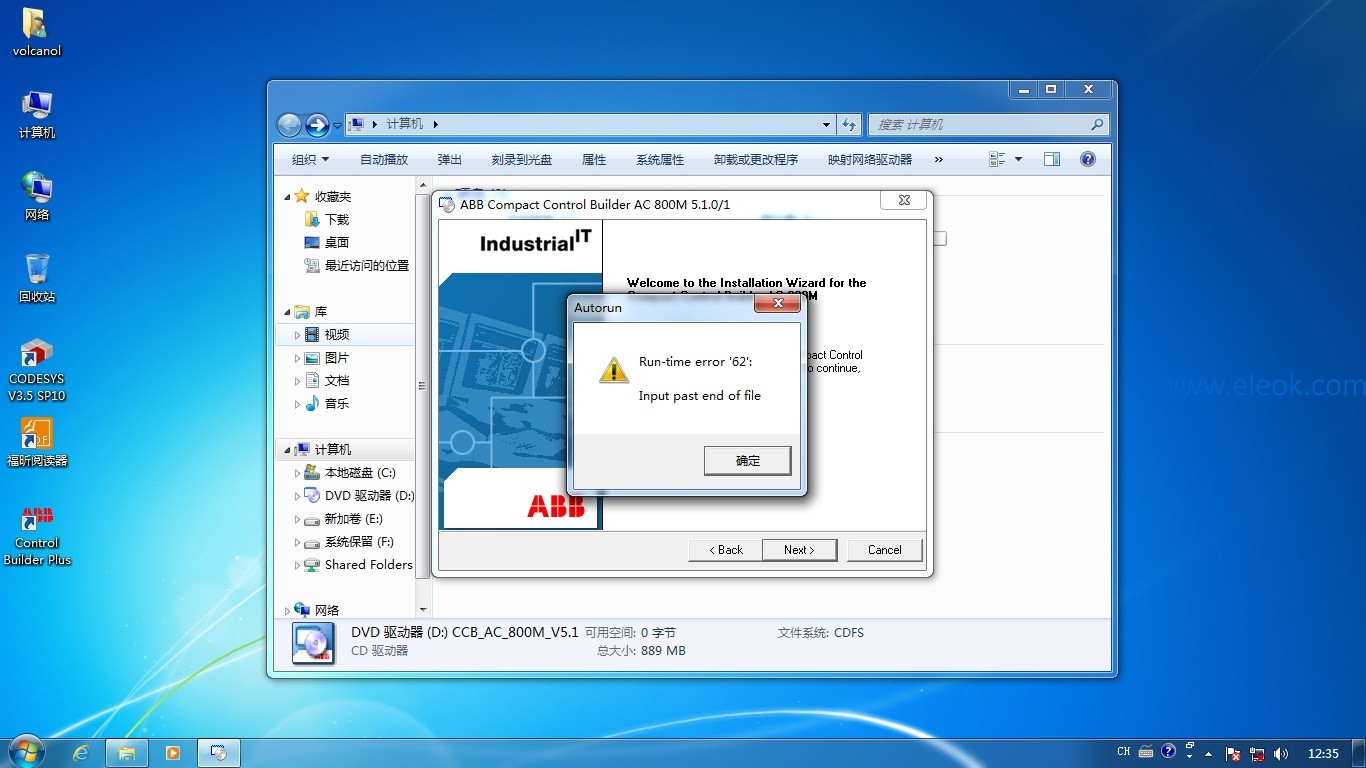Click Cancel in the installation wizard
Screen dimensions: 1366x768
click(885, 550)
